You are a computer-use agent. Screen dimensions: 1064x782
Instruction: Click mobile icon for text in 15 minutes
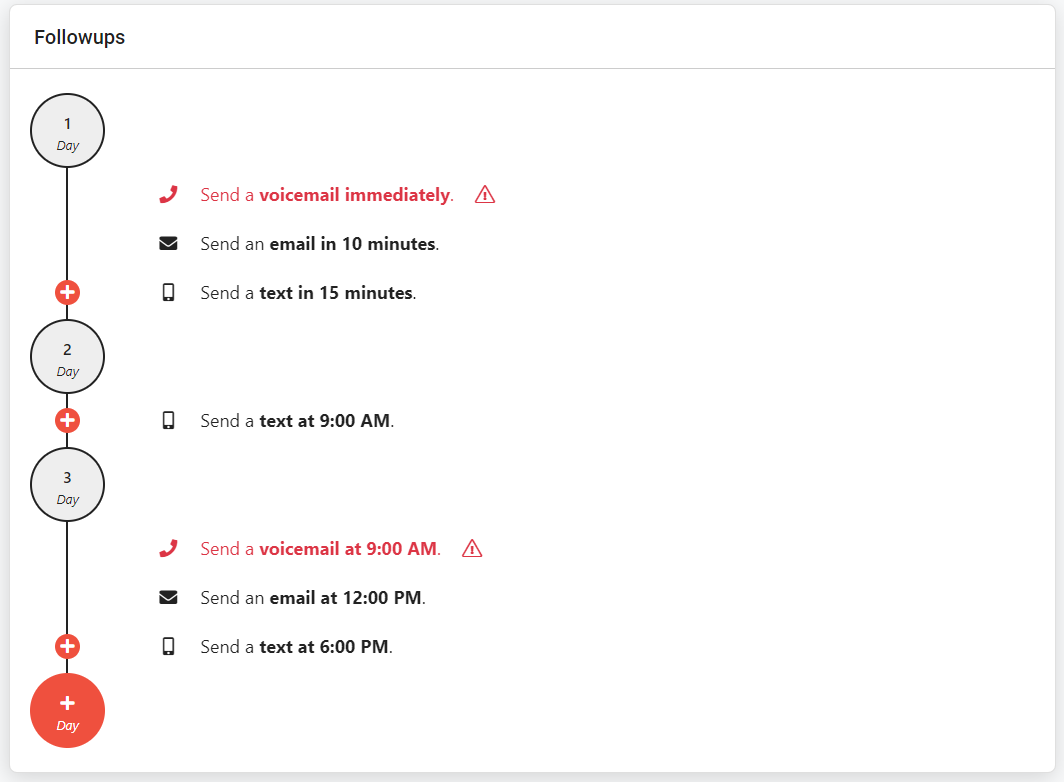pyautogui.click(x=168, y=293)
